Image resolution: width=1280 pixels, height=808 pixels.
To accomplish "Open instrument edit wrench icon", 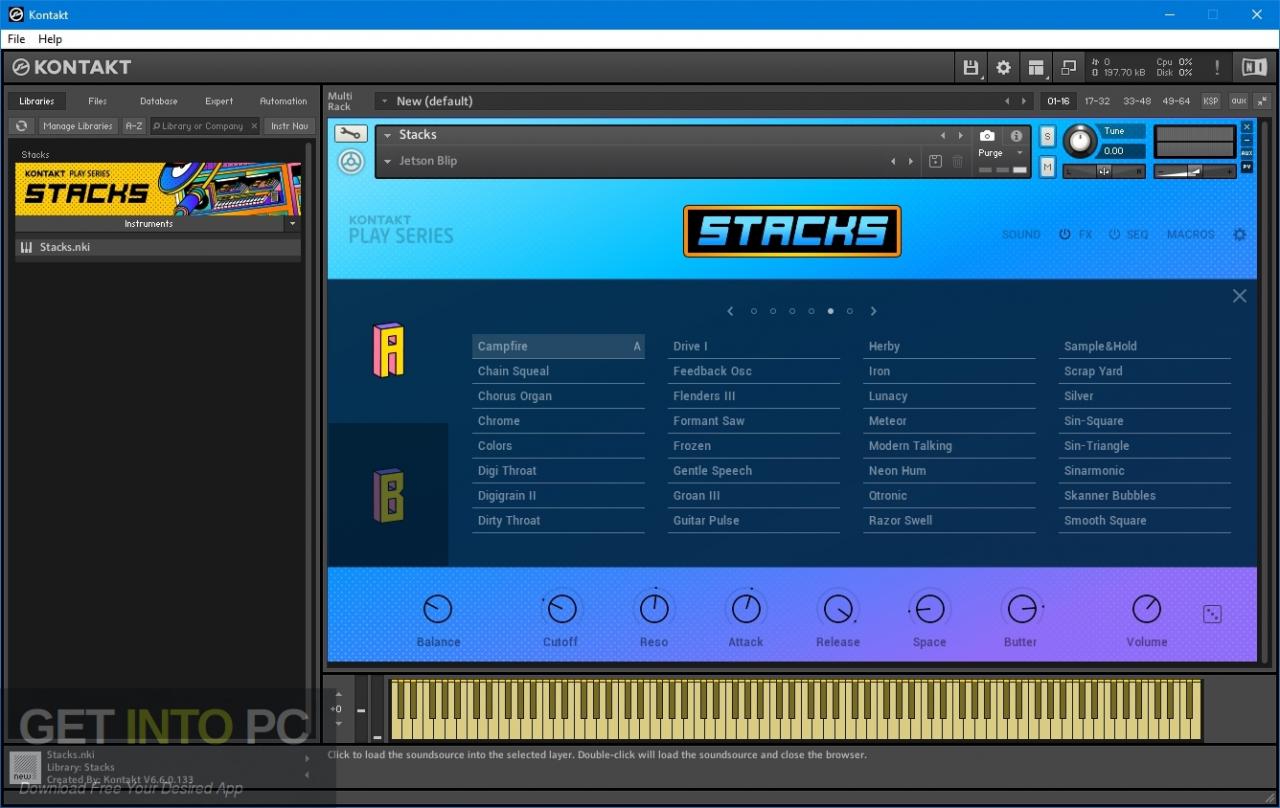I will click(350, 134).
